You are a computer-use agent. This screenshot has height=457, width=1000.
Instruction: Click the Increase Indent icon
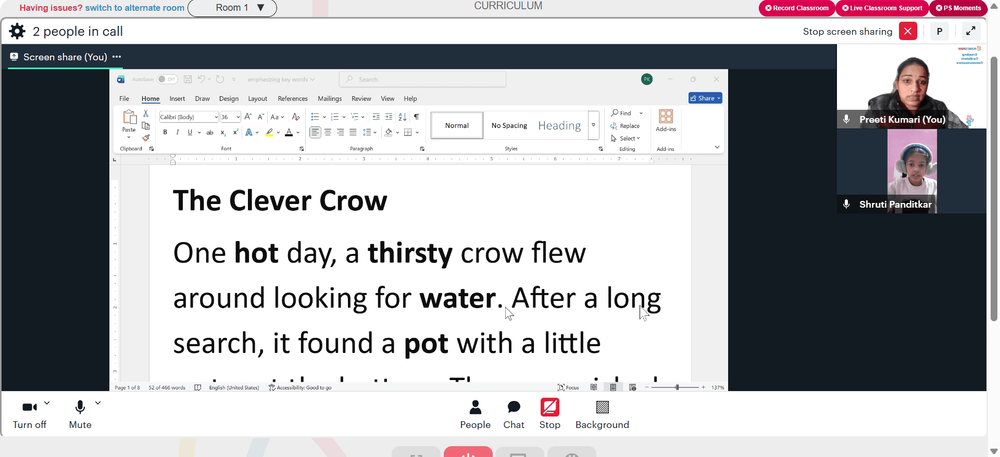[388, 117]
